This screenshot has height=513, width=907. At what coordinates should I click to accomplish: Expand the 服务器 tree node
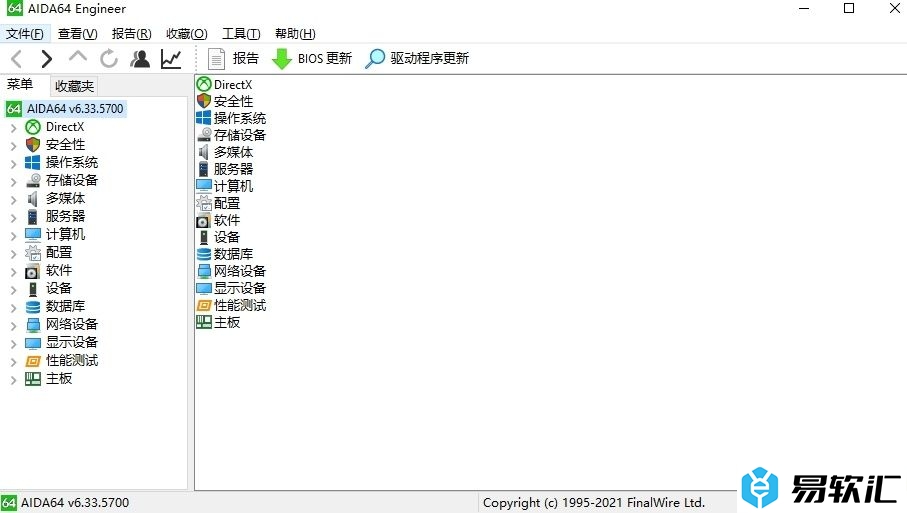[x=13, y=217]
